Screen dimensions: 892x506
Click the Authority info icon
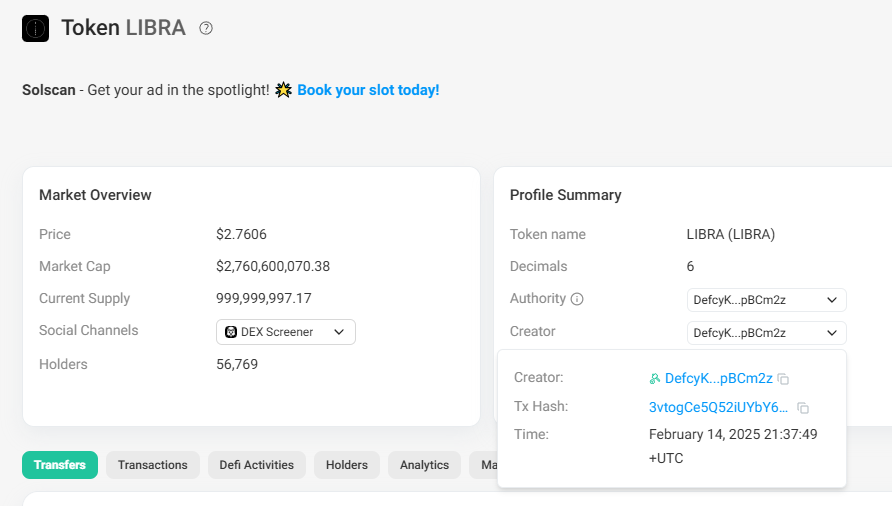(577, 299)
